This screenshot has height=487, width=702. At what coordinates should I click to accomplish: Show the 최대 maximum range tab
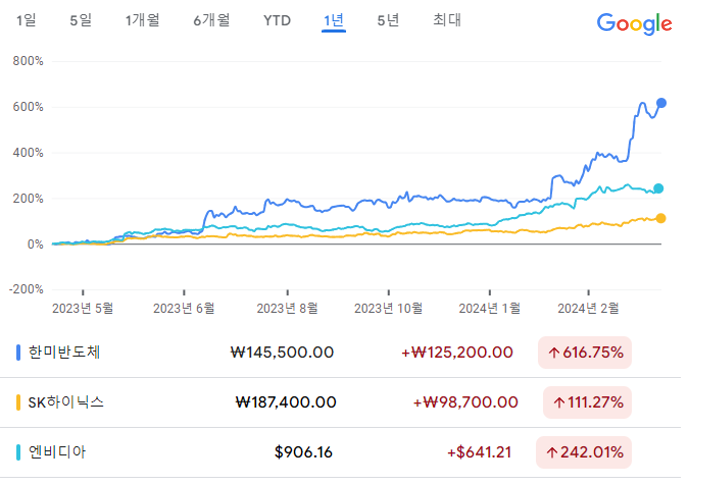pos(447,20)
